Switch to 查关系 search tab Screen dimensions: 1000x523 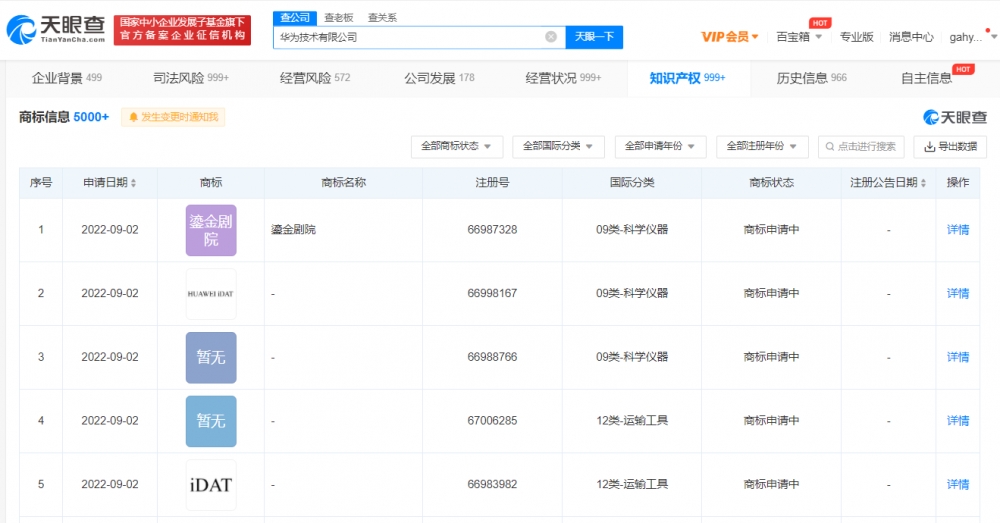tap(382, 18)
